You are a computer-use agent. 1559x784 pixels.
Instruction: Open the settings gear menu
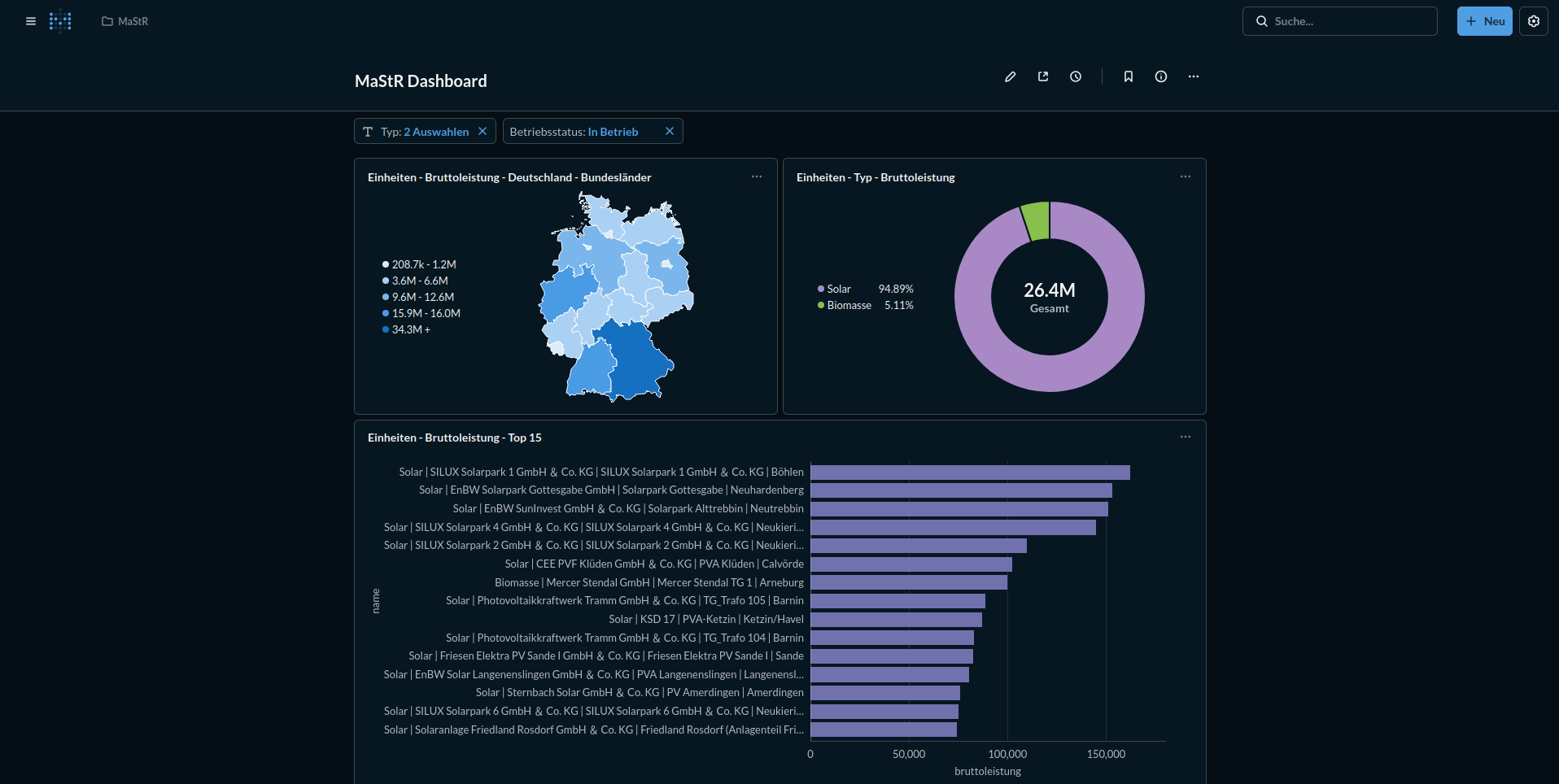coord(1534,21)
